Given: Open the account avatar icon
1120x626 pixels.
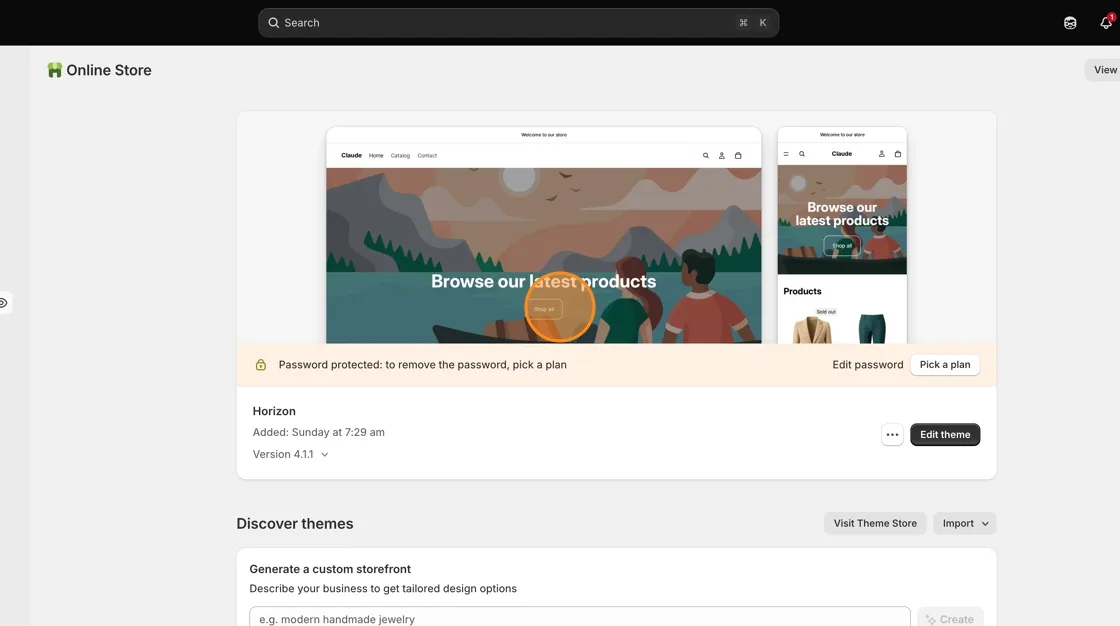Looking at the screenshot, I should 1070,23.
